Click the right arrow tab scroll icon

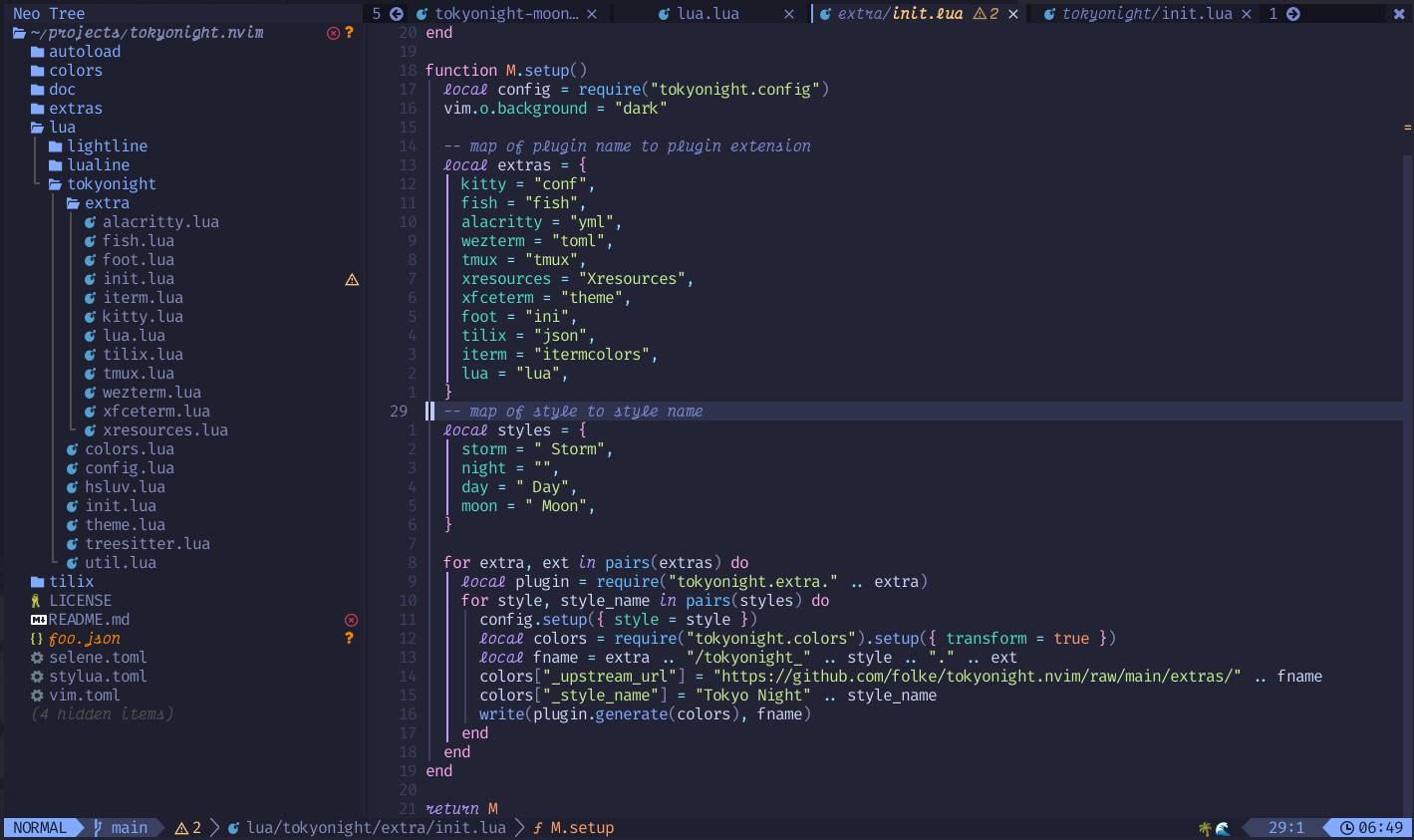[x=1293, y=14]
